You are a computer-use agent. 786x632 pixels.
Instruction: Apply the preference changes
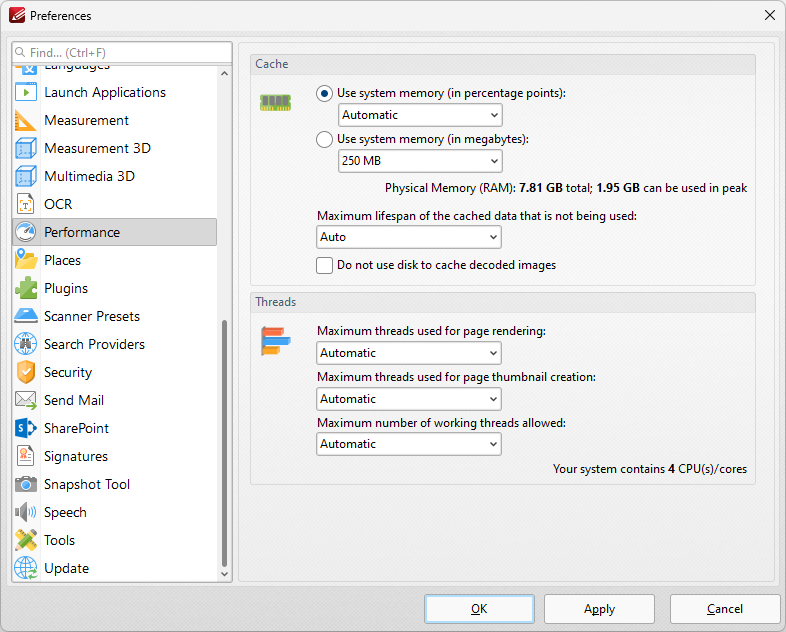click(600, 609)
